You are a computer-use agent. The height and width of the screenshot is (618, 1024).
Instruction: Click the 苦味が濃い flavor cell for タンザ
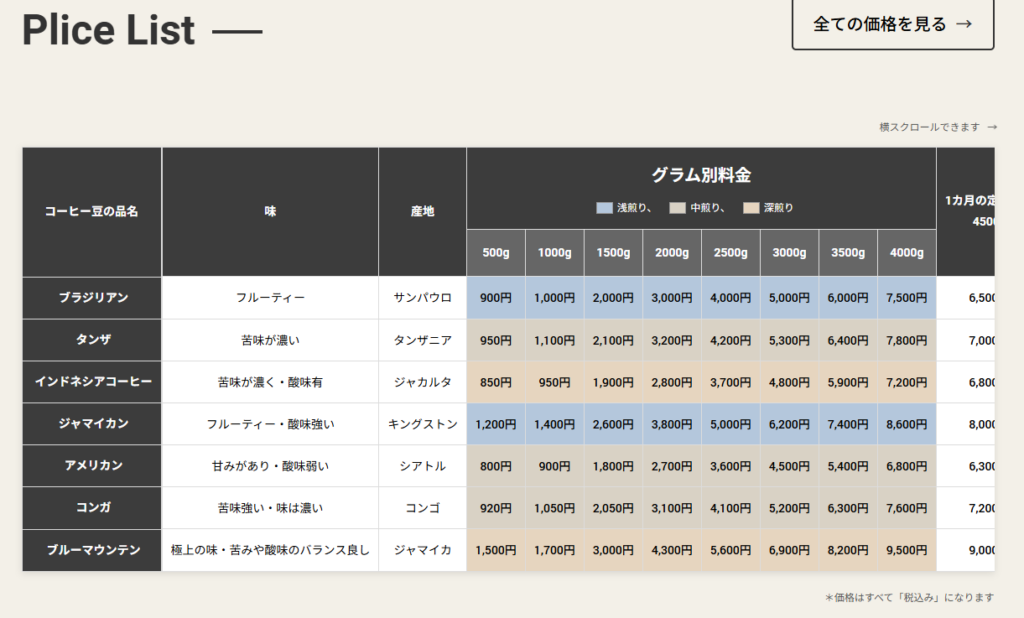coord(270,340)
